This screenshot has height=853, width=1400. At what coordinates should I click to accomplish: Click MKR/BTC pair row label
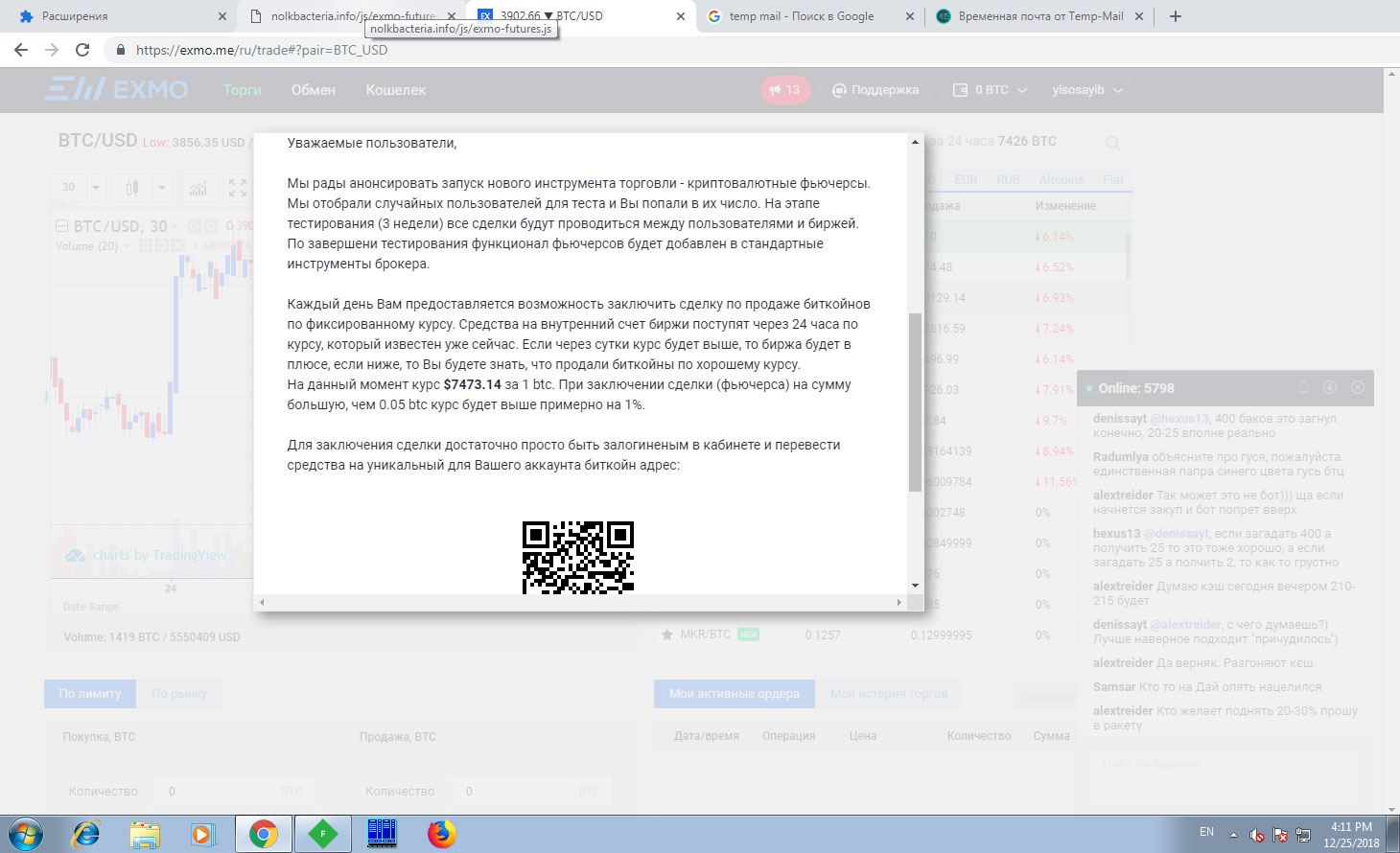(705, 634)
